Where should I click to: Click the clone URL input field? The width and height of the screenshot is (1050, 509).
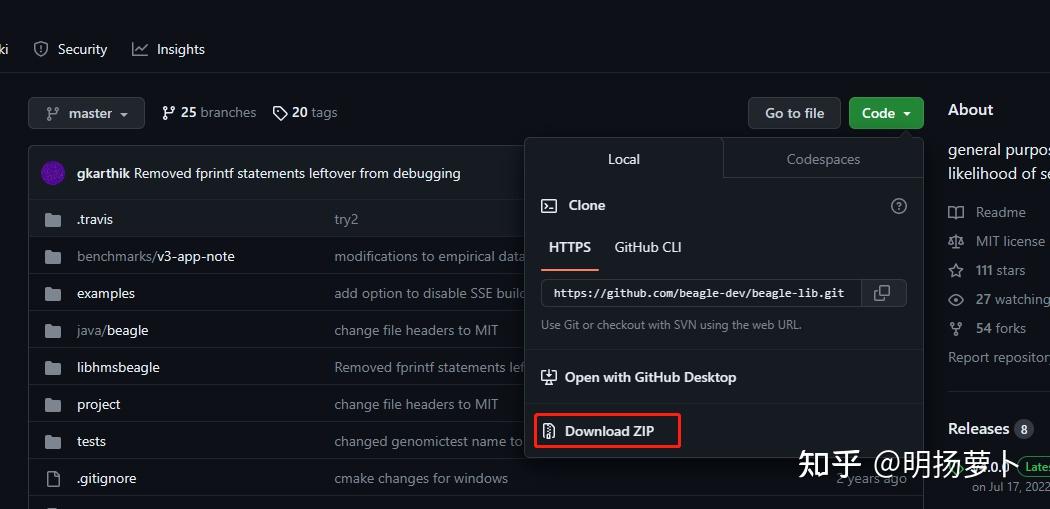tap(700, 293)
